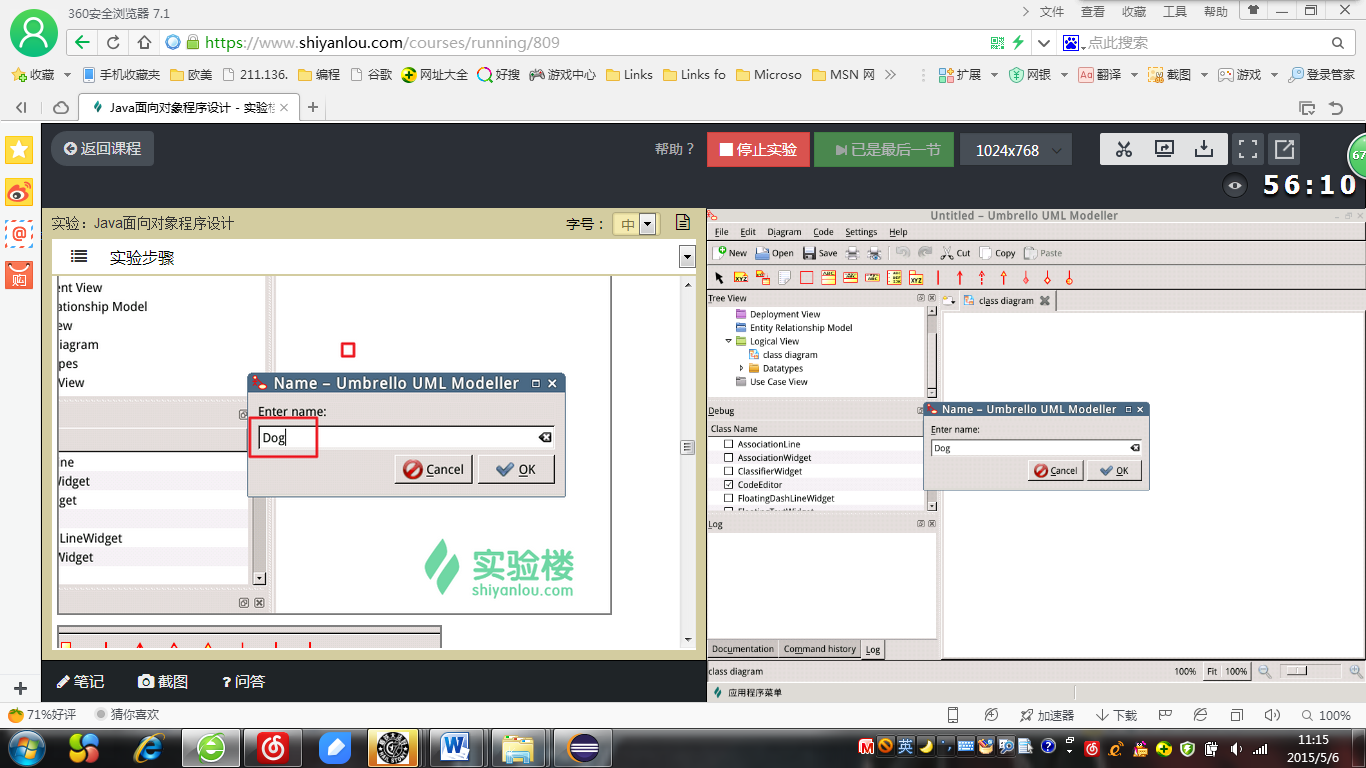Zoom in with the plus magnifier in Umbrello
The width and height of the screenshot is (1366, 768).
coord(1356,671)
